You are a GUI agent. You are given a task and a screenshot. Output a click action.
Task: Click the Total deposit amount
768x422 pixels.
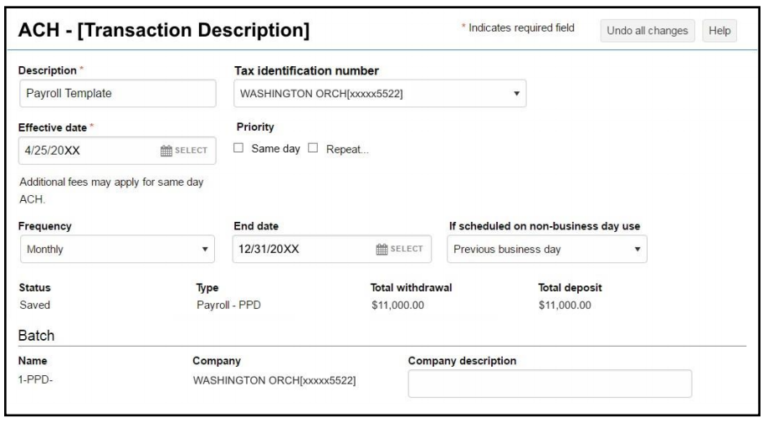(565, 304)
